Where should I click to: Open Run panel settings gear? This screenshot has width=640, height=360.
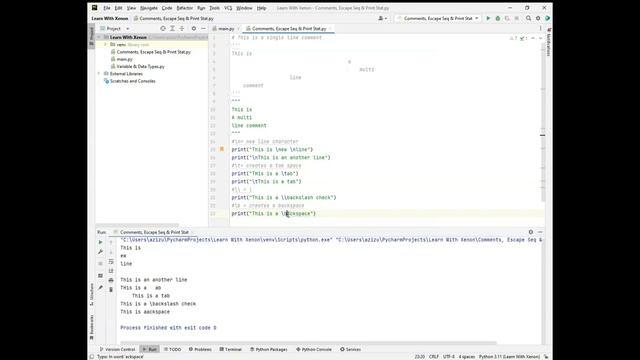click(531, 232)
